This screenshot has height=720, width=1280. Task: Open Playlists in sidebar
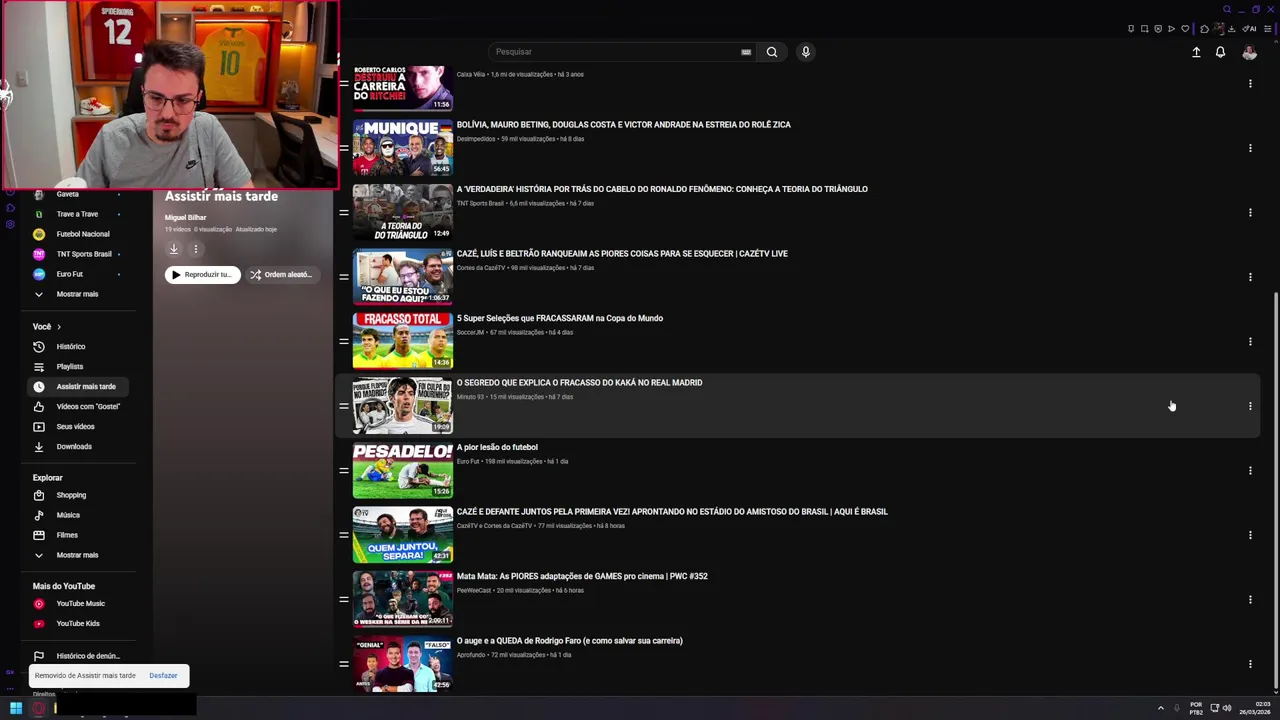[72, 367]
